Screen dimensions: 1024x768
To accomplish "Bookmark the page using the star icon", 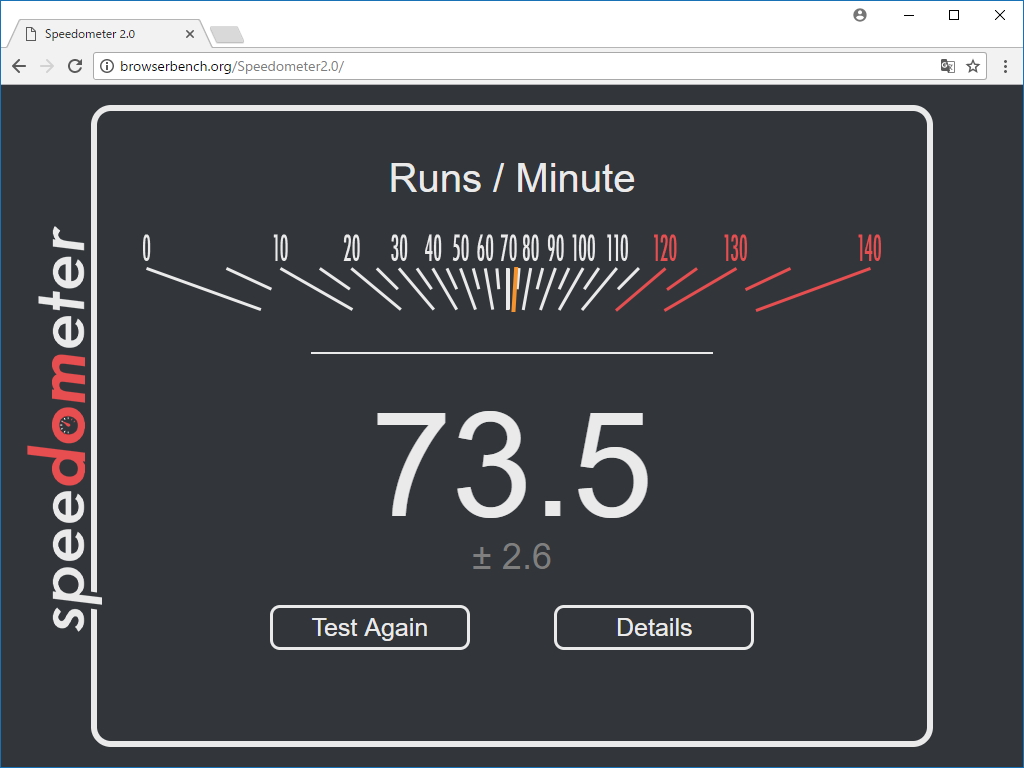I will coord(973,66).
